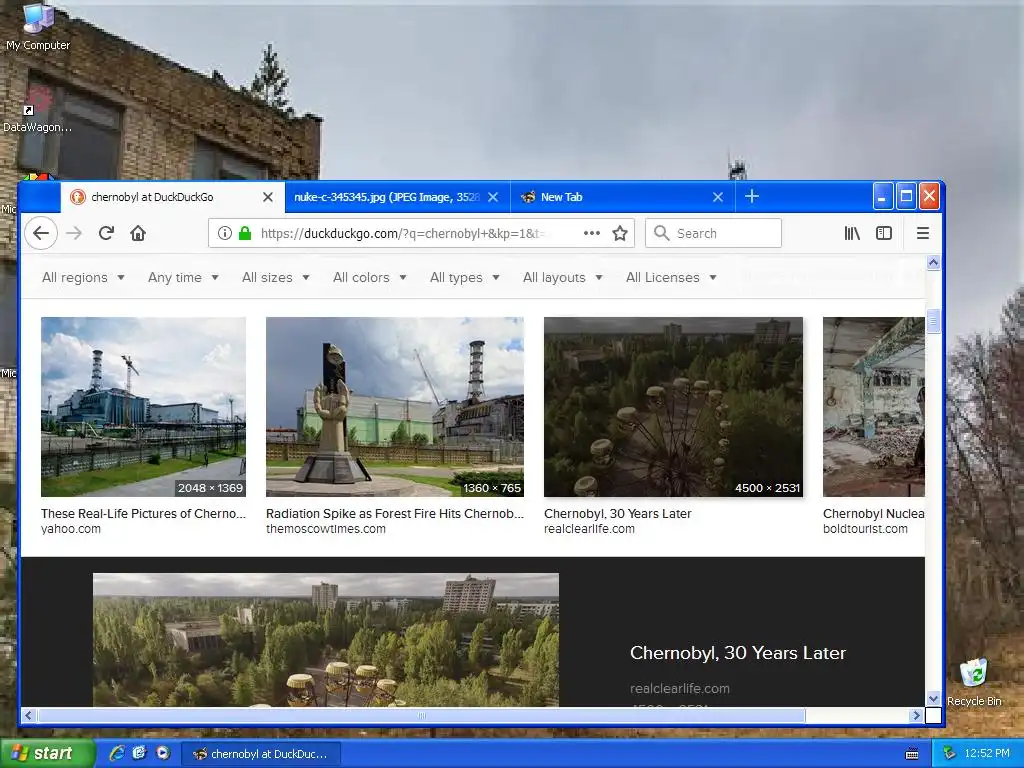Open 'Radiation Spike as Forest Fire Hits' title

pyautogui.click(x=394, y=513)
